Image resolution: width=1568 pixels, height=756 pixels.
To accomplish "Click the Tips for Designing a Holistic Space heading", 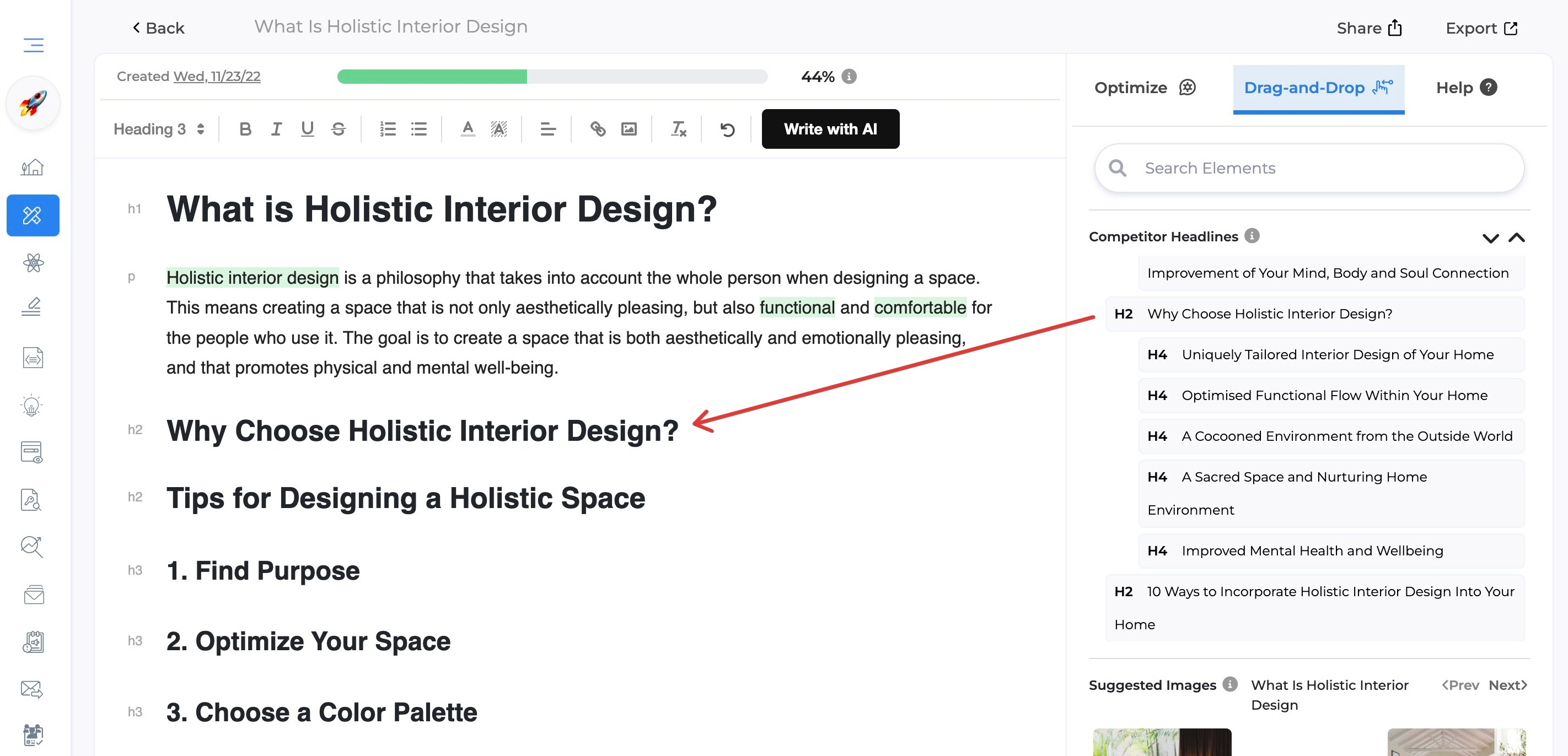I will click(405, 498).
